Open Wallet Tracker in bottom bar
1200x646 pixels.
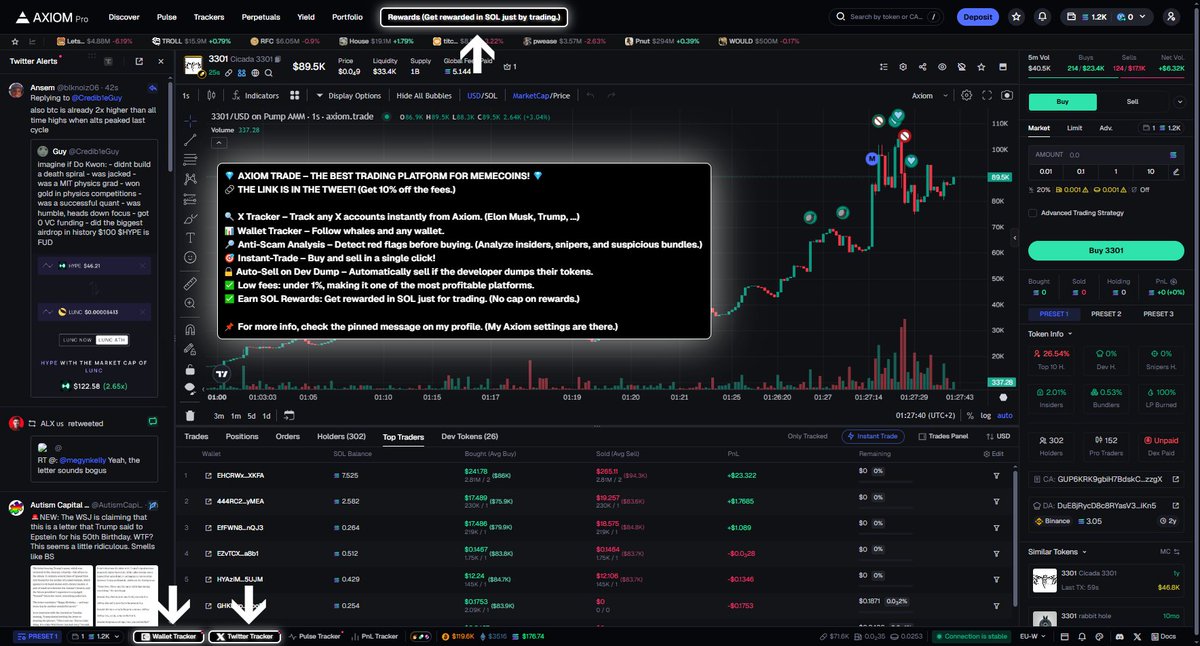pos(169,636)
